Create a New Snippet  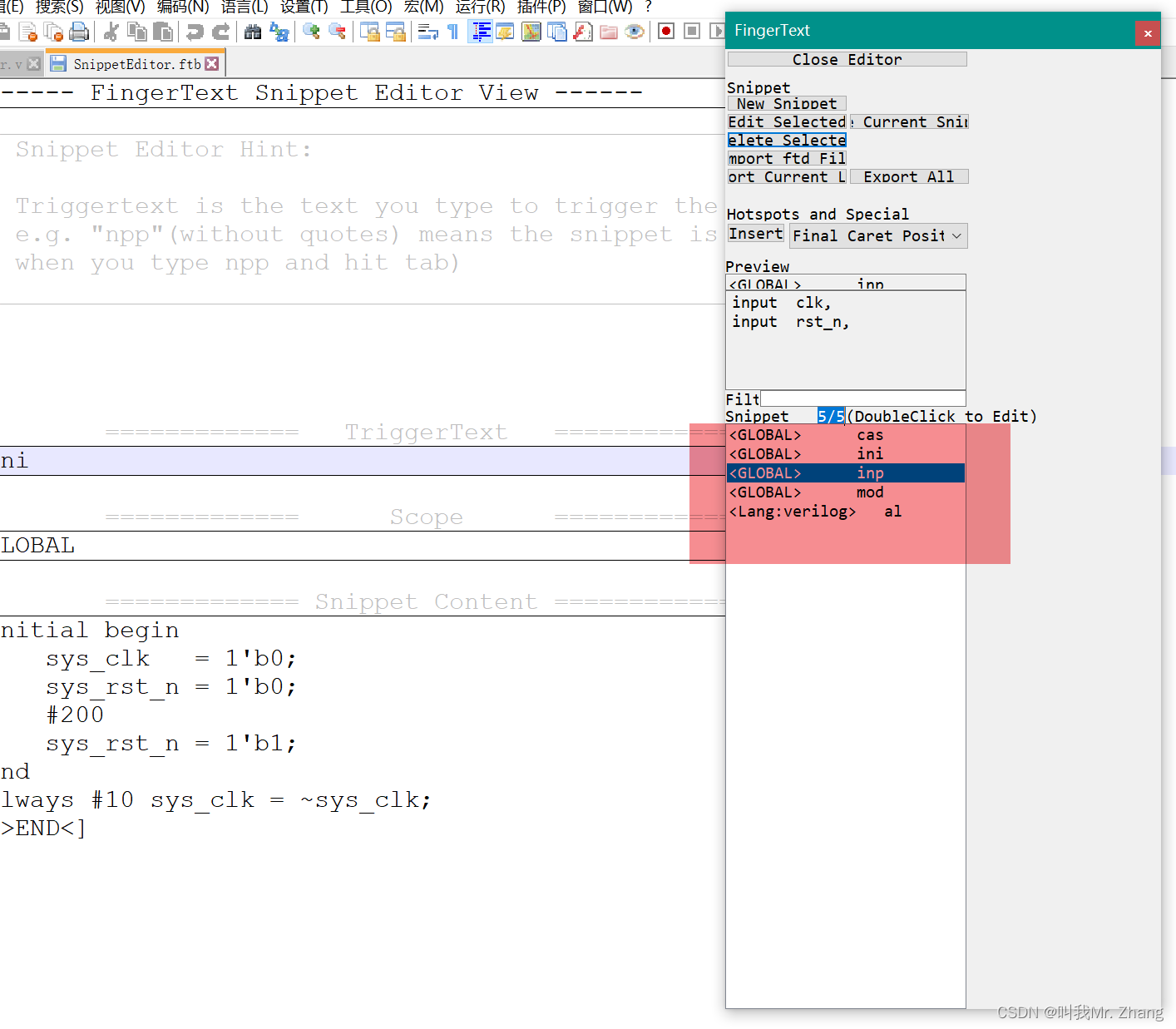785,103
